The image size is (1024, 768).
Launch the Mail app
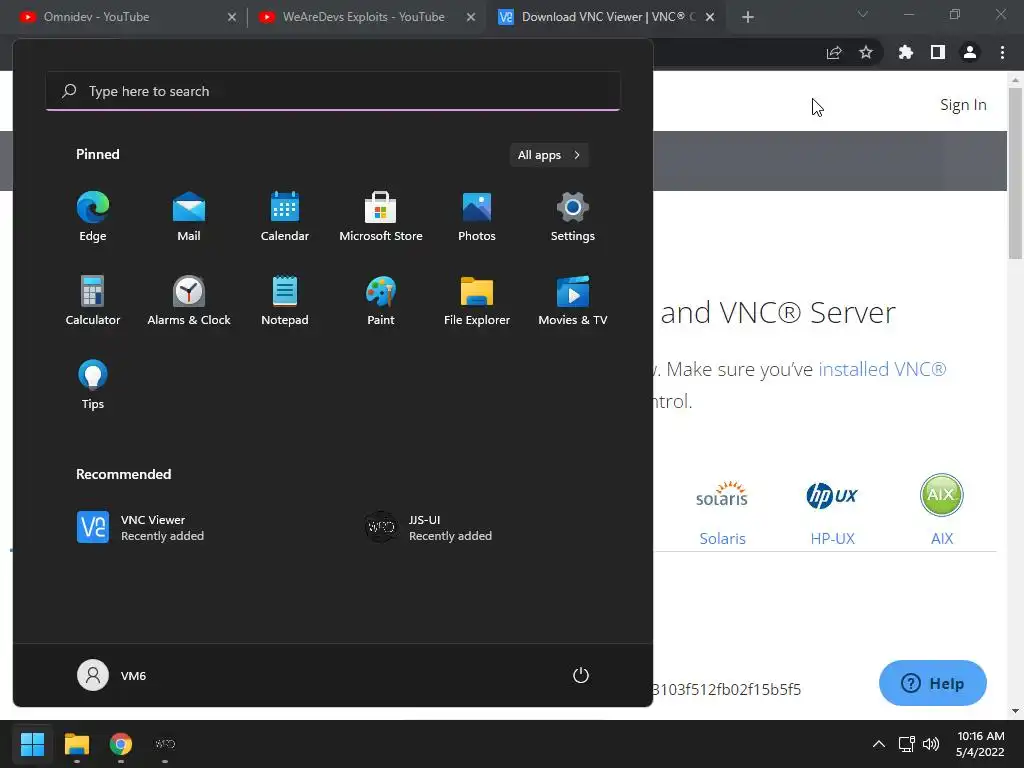click(x=189, y=217)
